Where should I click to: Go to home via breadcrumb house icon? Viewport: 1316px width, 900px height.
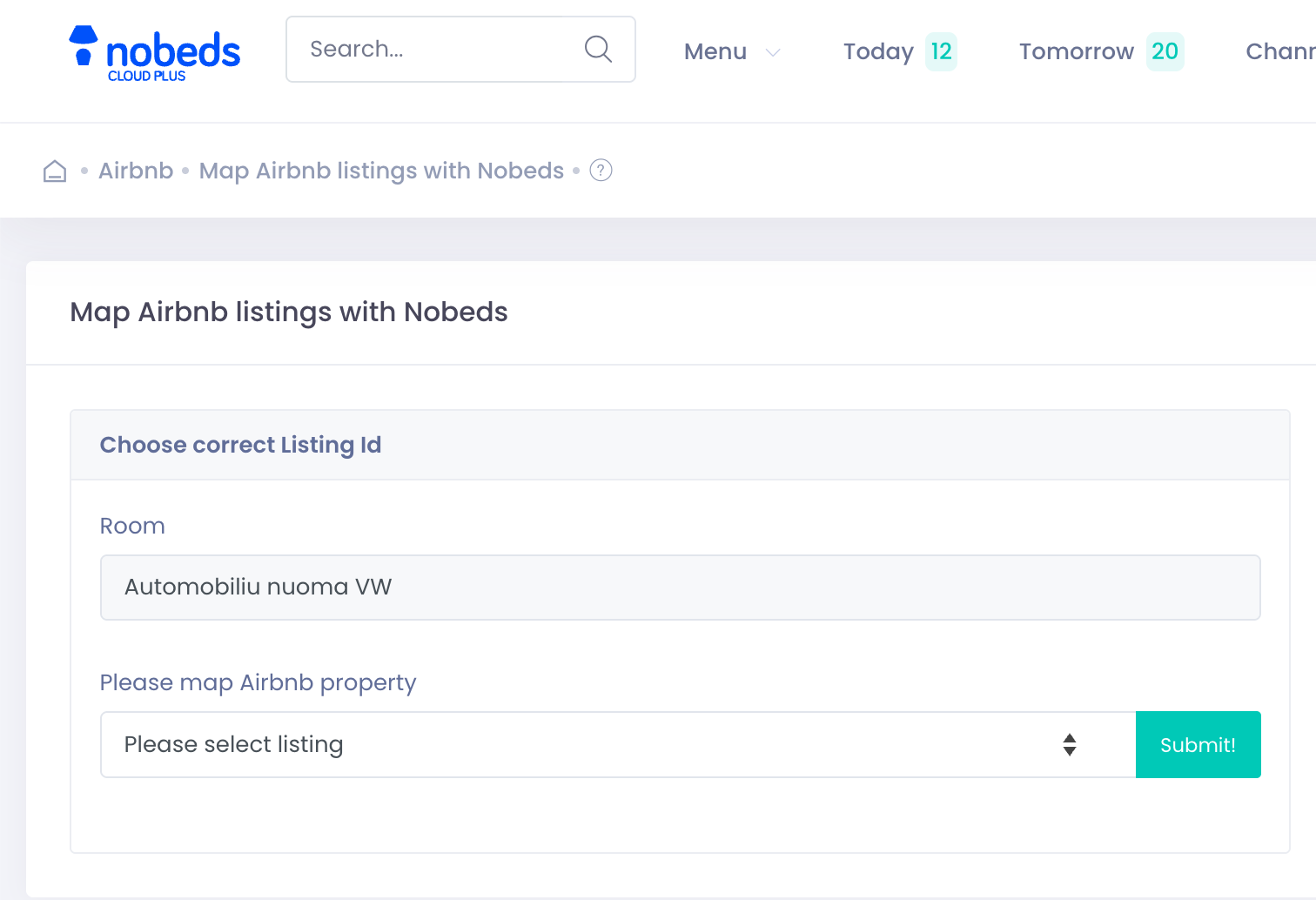[x=55, y=171]
